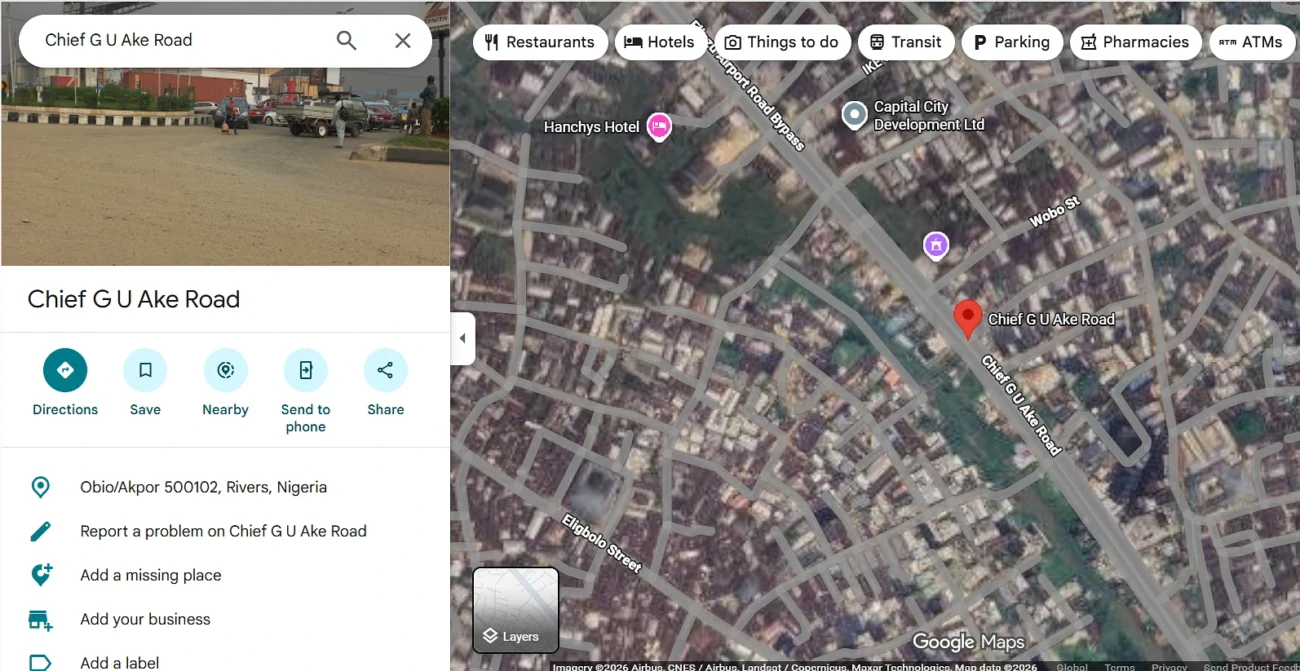Click the red pin on Chief G U Ake Road

coord(967,318)
